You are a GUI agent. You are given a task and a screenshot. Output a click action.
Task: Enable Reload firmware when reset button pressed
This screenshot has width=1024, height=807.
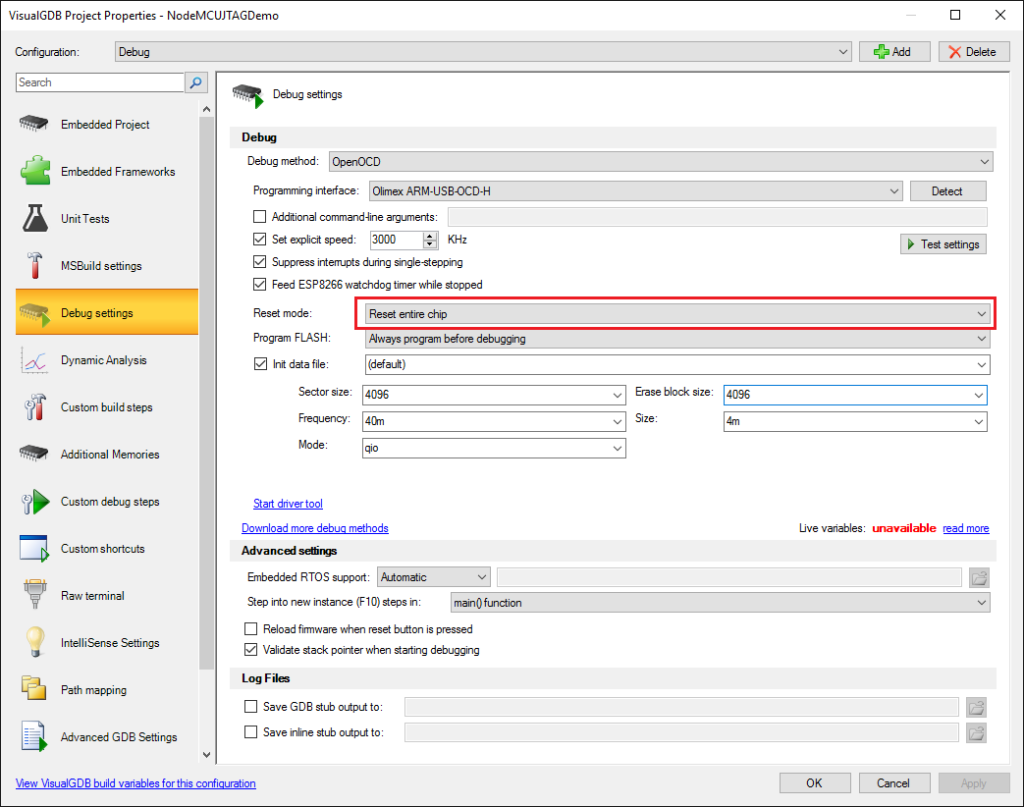[x=252, y=629]
